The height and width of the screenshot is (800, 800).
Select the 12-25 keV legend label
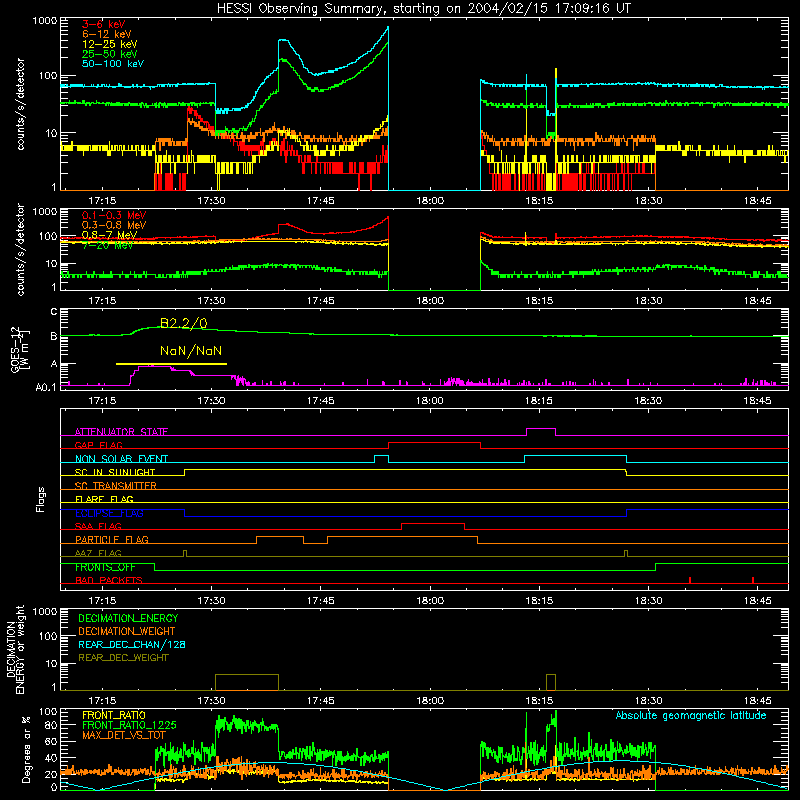click(x=110, y=44)
